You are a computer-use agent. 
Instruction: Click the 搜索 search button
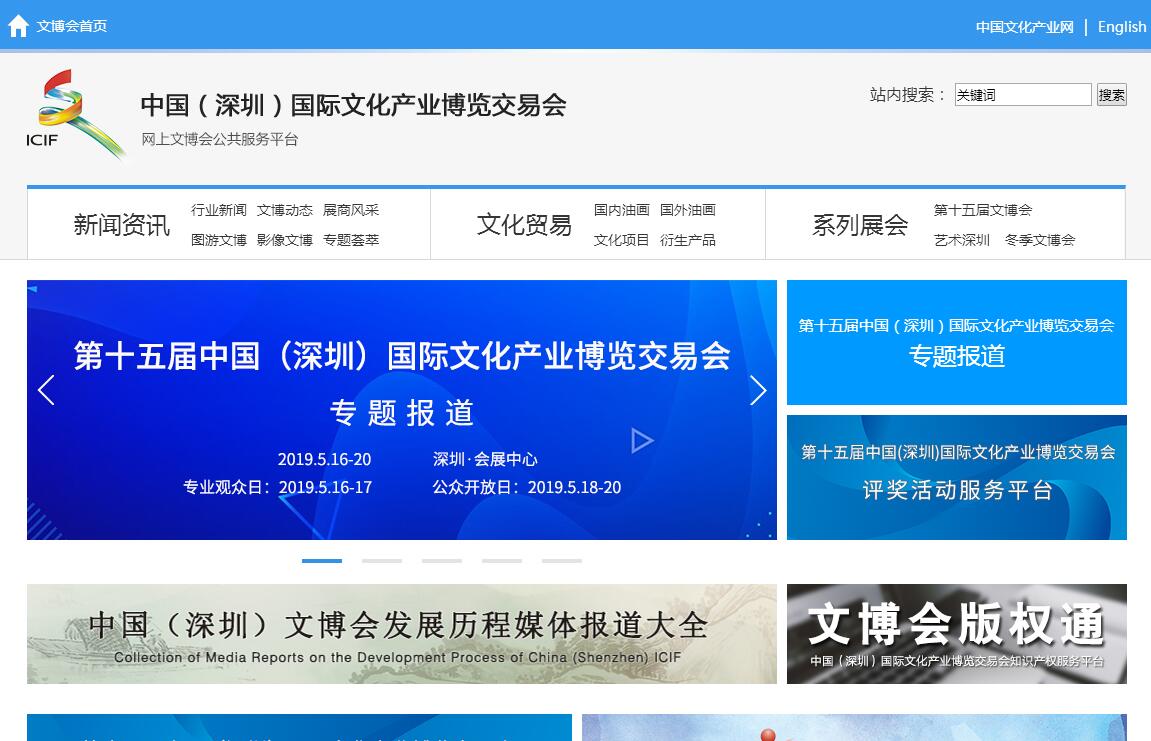pyautogui.click(x=1111, y=95)
